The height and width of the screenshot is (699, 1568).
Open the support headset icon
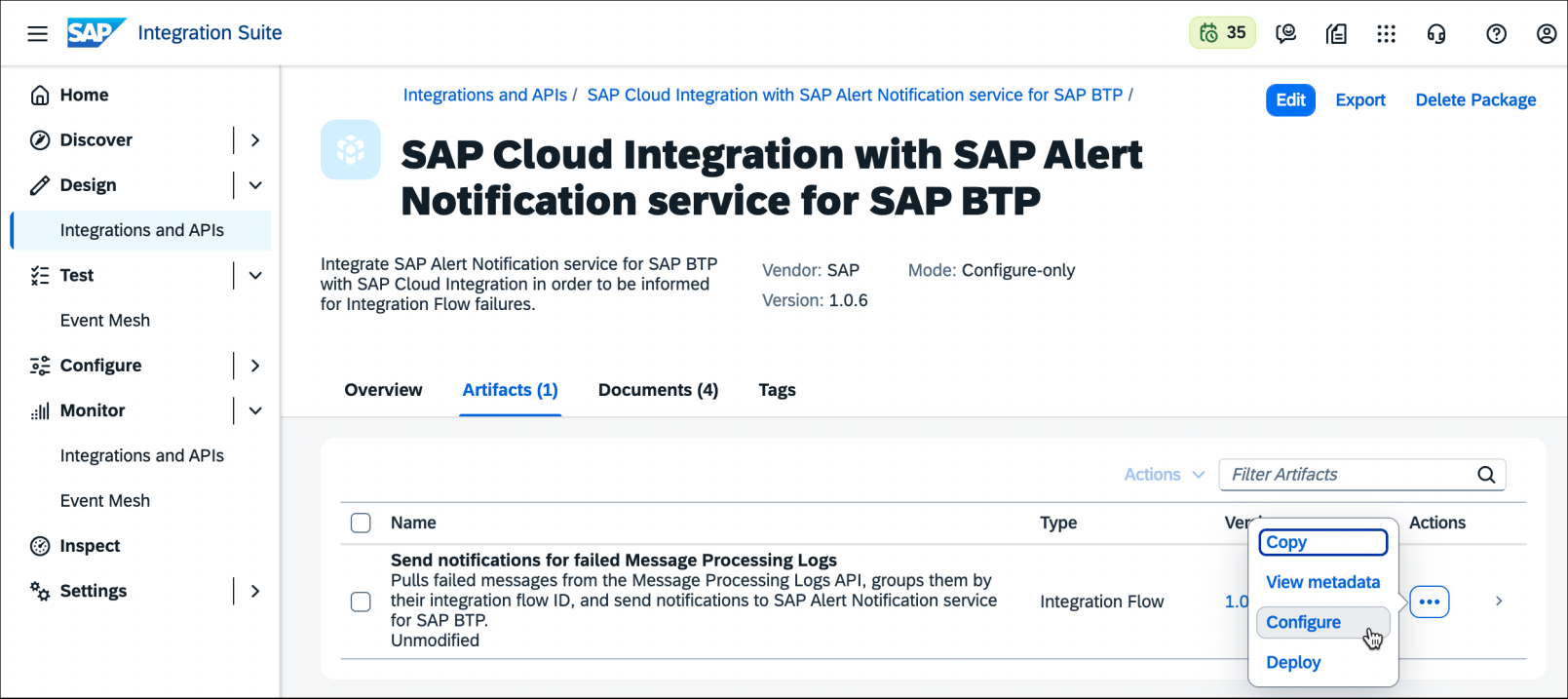tap(1436, 33)
